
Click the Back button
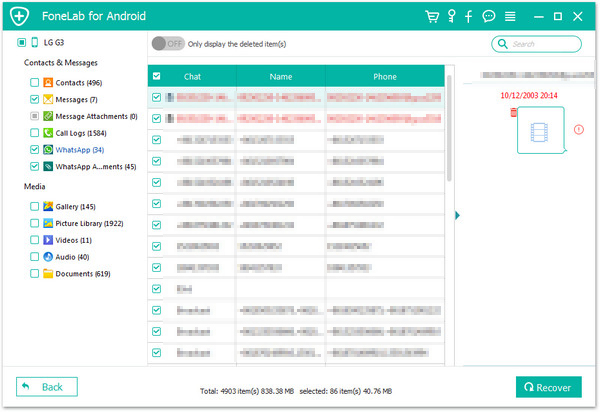47,387
